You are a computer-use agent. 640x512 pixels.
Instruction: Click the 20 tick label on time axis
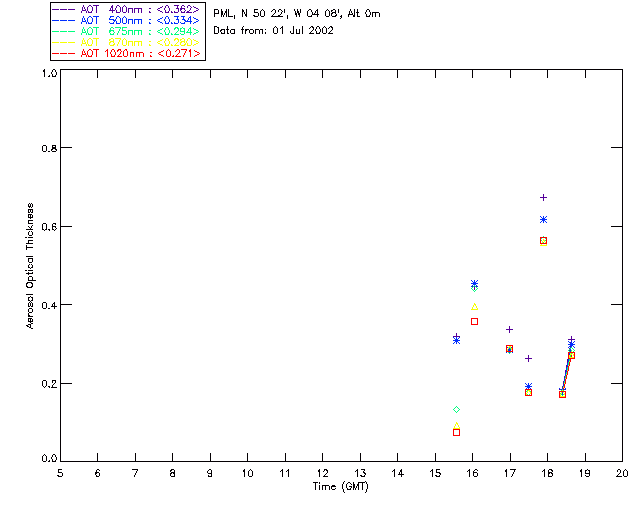621,472
